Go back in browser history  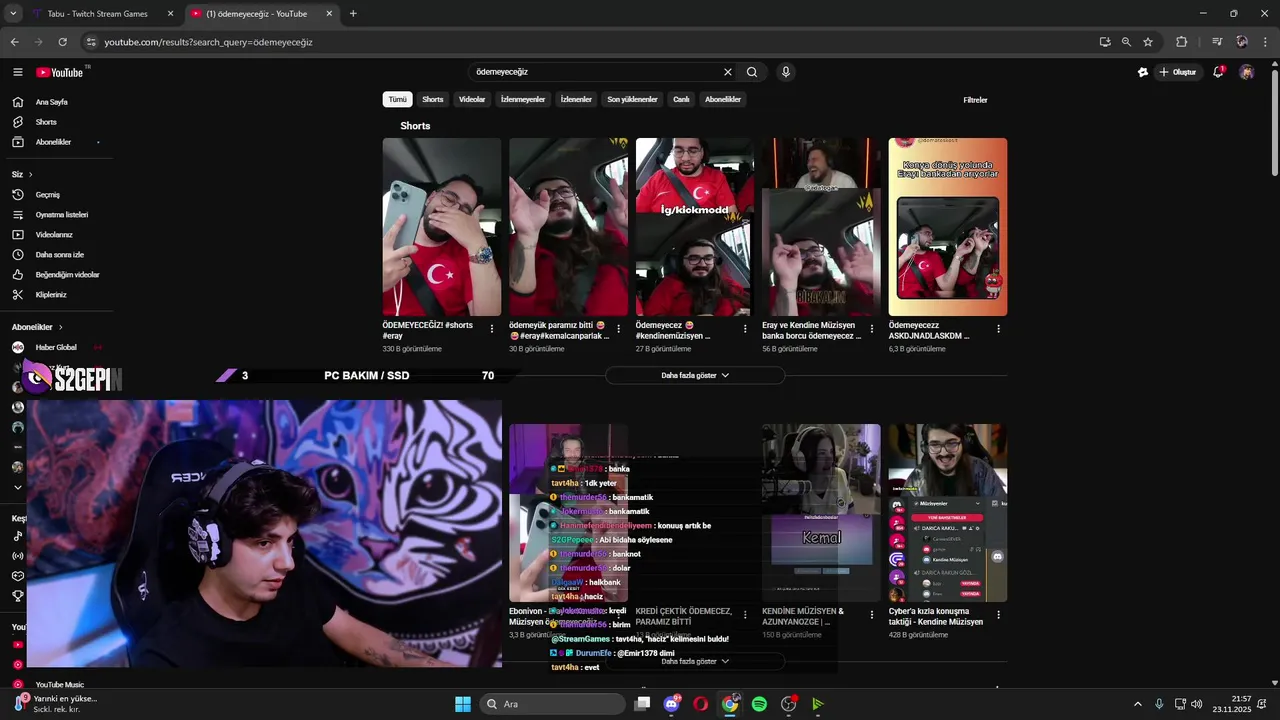click(14, 42)
